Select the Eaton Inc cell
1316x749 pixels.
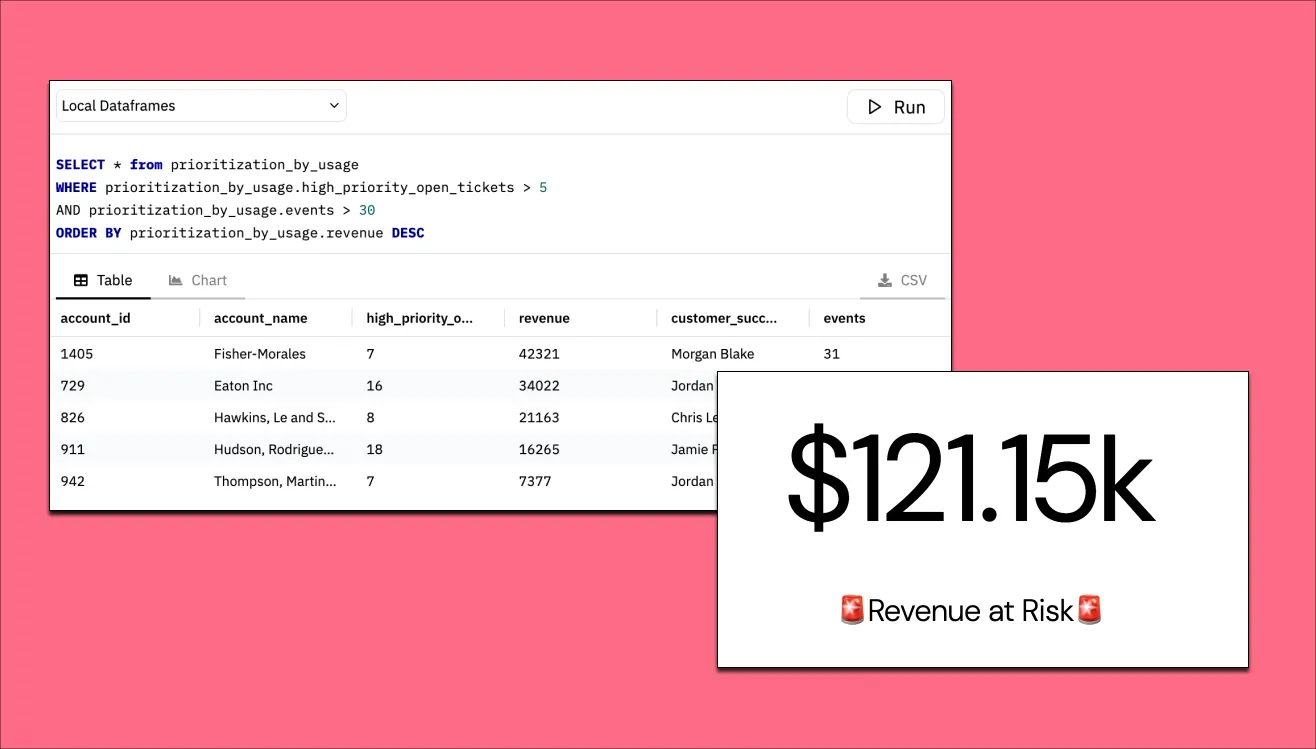243,386
